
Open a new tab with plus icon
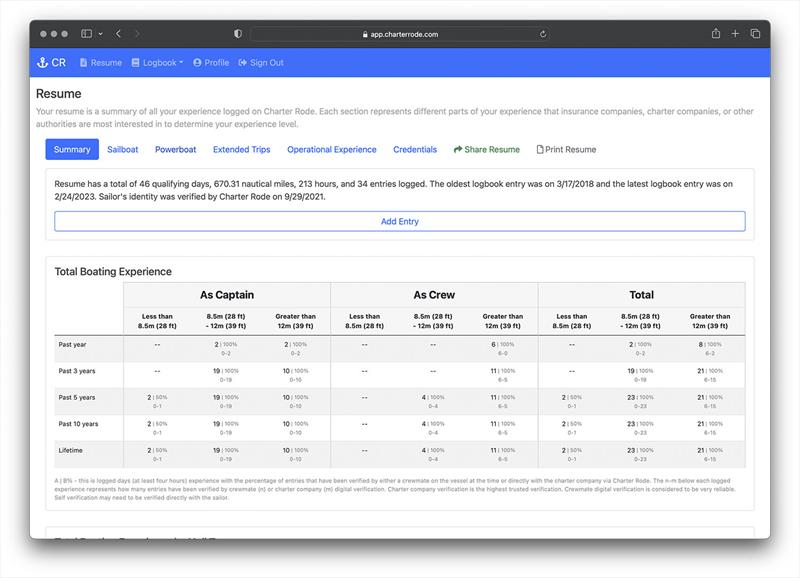pyautogui.click(x=735, y=34)
